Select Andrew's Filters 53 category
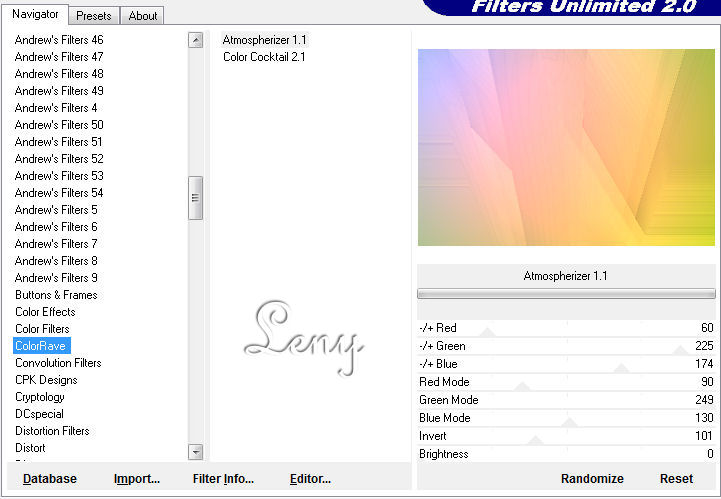Viewport: 721px width, 499px height. point(59,176)
